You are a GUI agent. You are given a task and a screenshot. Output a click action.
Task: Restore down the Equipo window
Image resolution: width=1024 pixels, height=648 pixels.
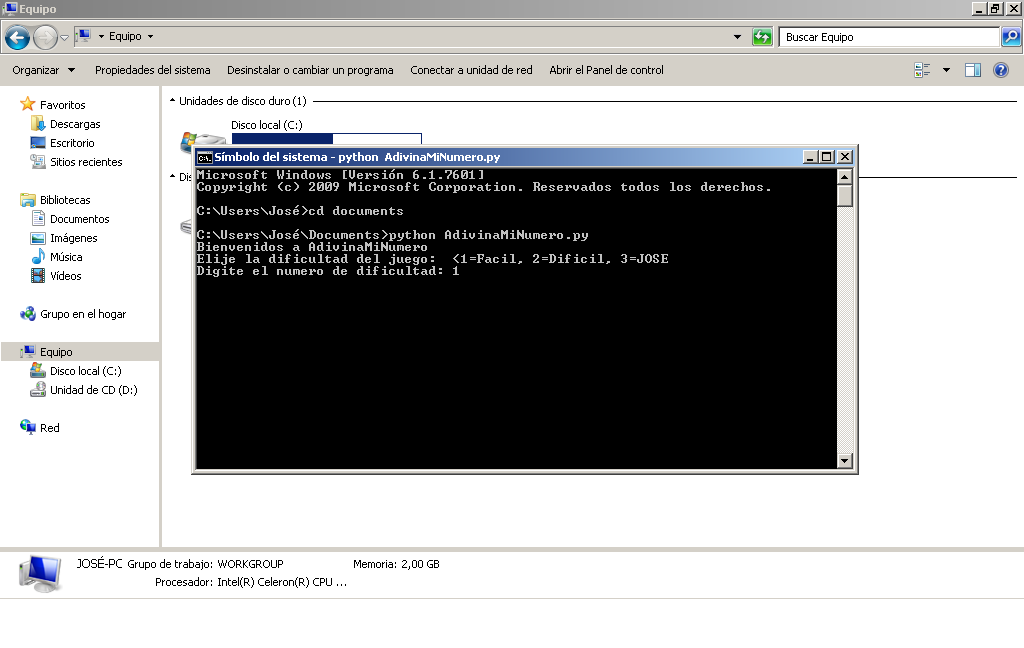pos(996,8)
